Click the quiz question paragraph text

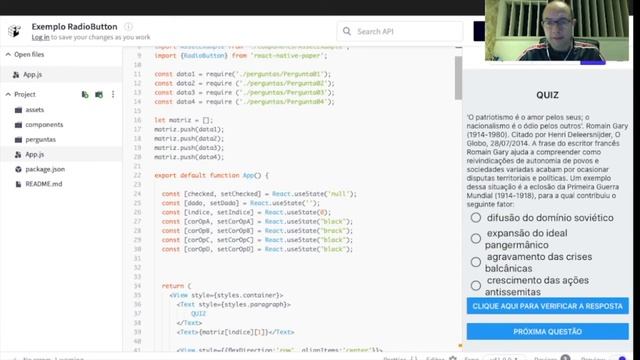[547, 160]
